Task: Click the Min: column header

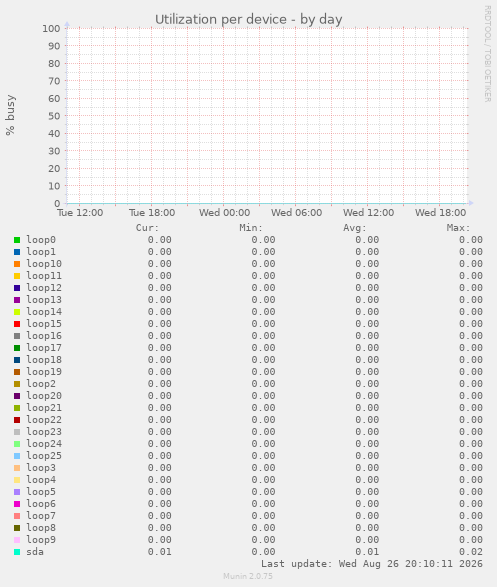Action: coord(251,228)
